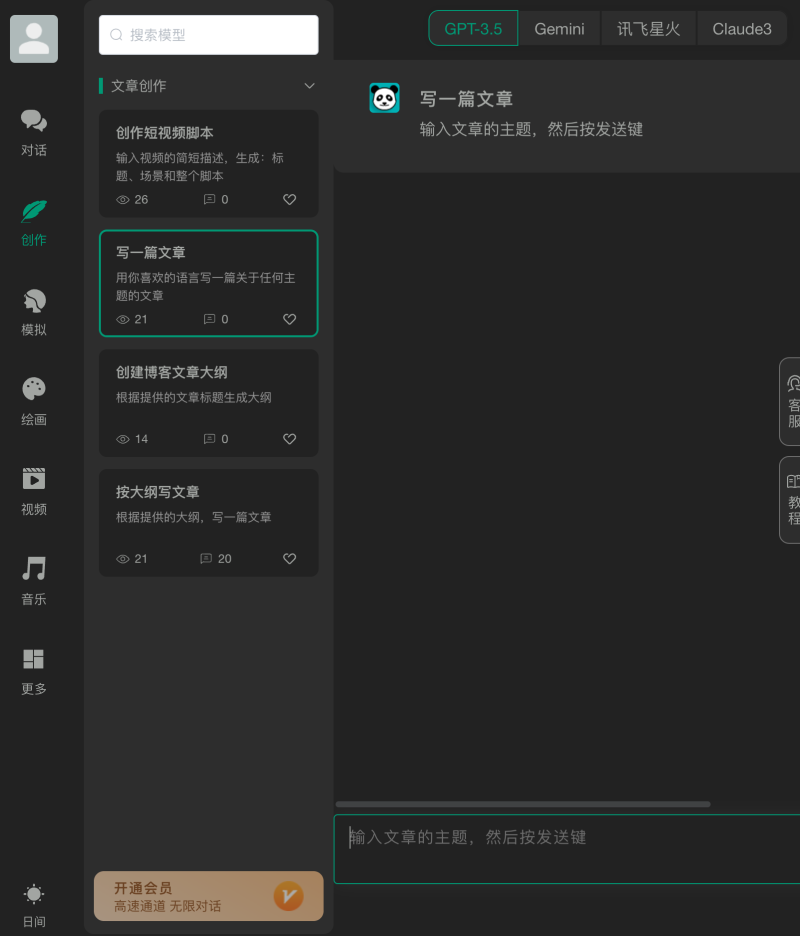Click the orange V badge icon
Viewport: 800px width, 936px height.
[289, 896]
